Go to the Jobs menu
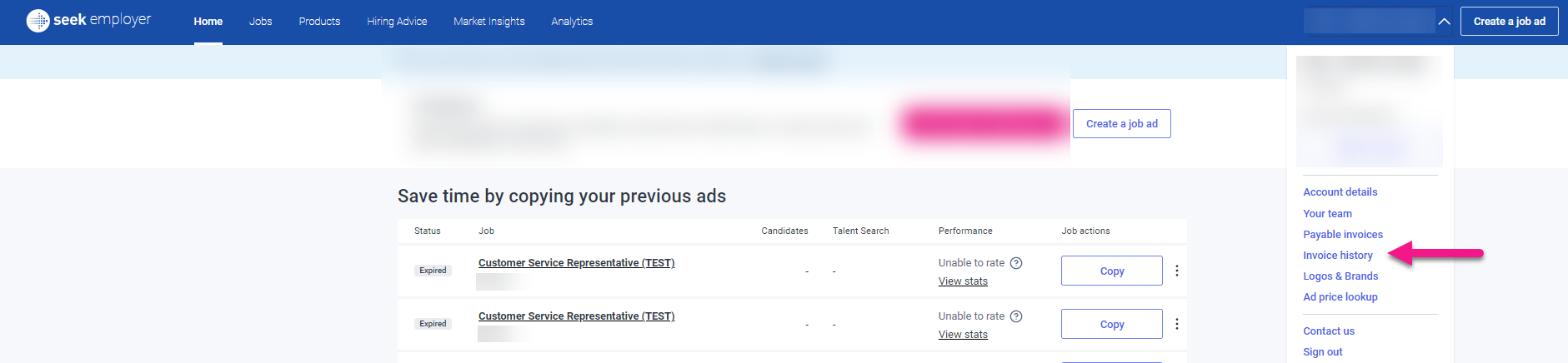1568x363 pixels. pyautogui.click(x=260, y=22)
